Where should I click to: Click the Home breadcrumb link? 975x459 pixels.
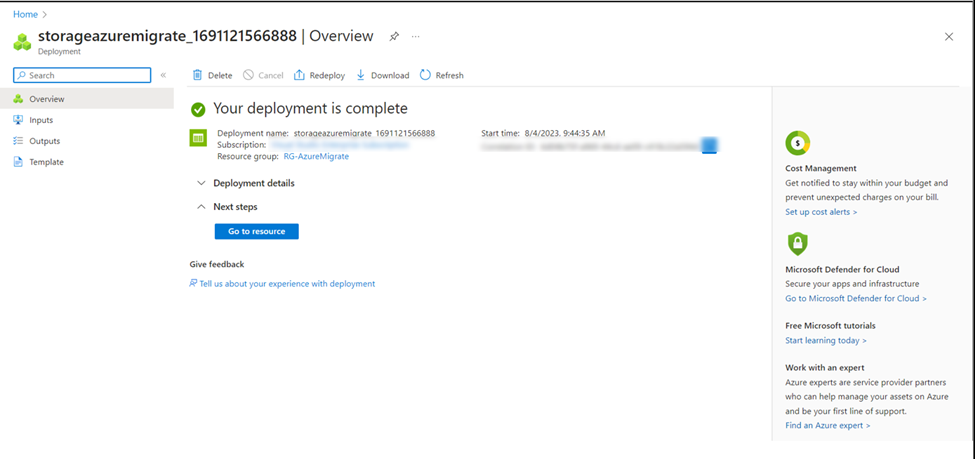point(25,14)
